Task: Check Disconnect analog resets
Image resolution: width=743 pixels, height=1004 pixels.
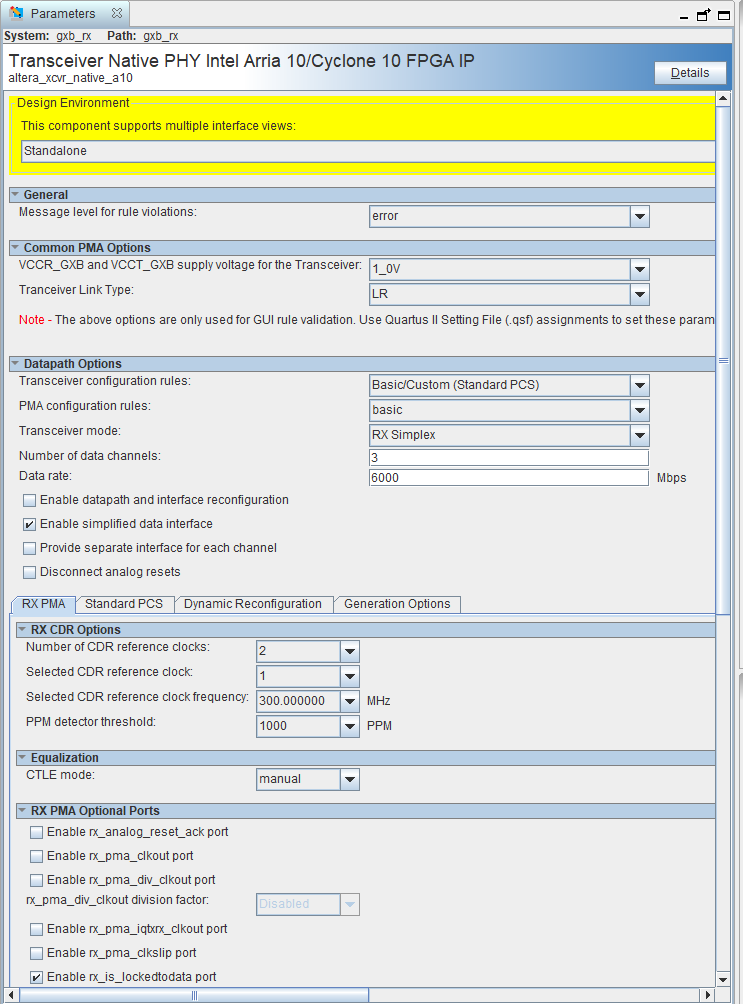Action: tap(29, 572)
